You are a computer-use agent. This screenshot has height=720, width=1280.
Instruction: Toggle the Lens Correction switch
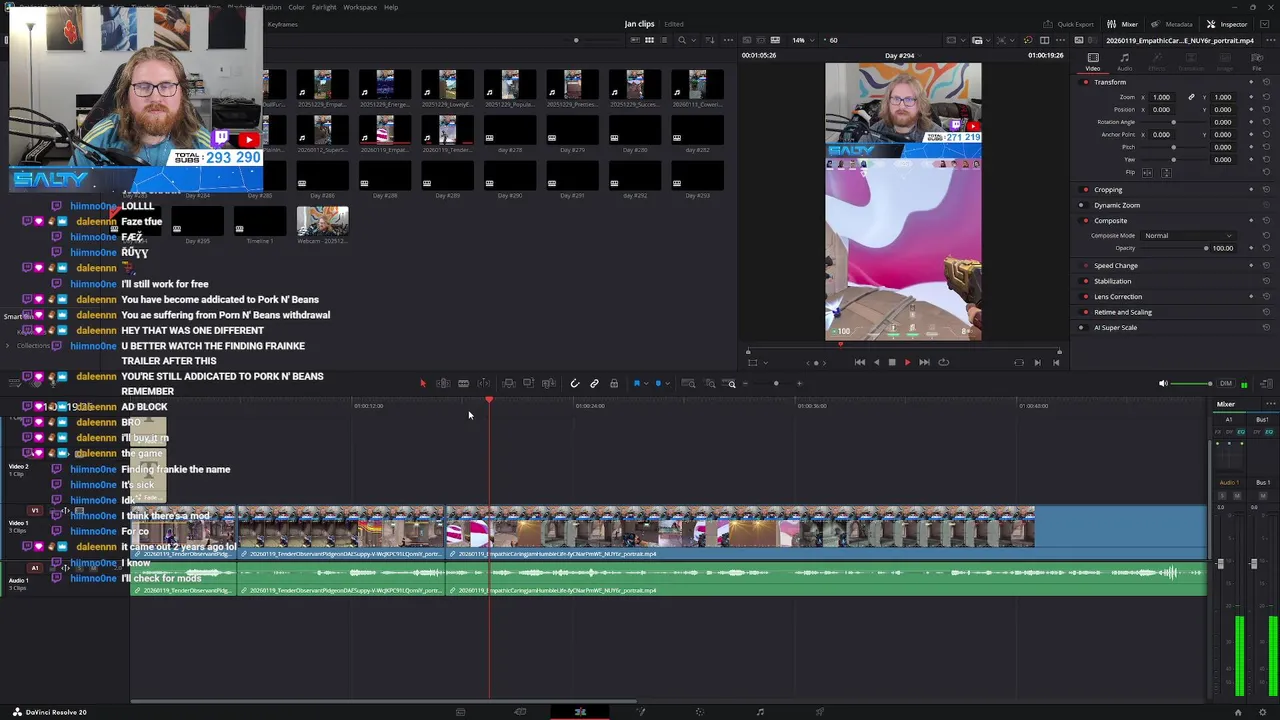coord(1086,297)
